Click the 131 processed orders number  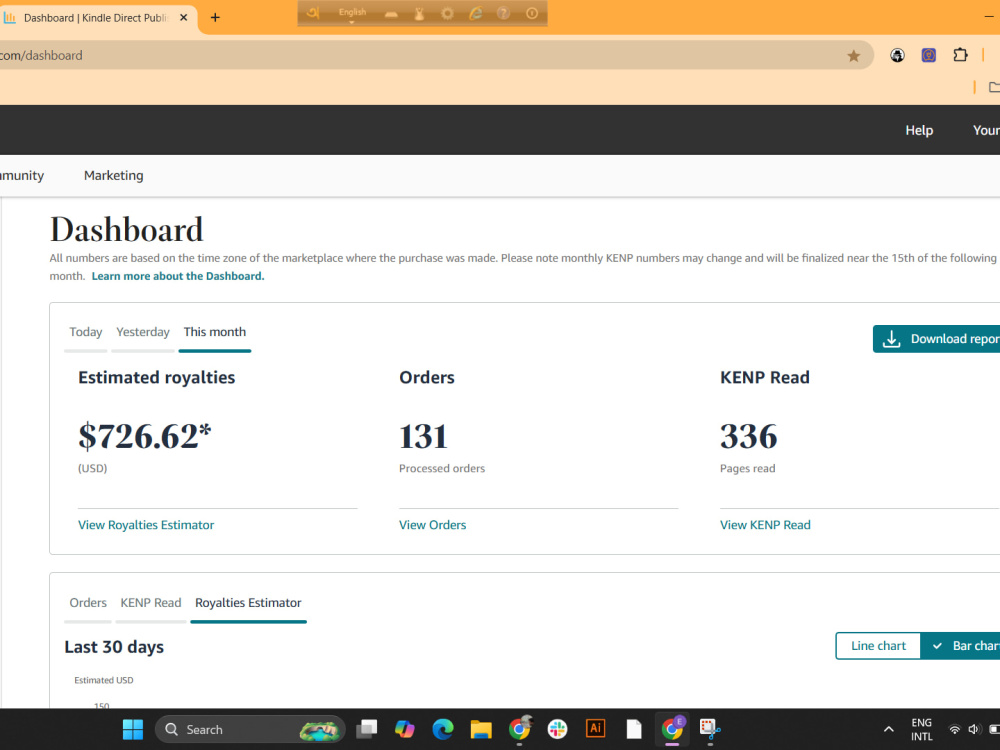point(423,437)
